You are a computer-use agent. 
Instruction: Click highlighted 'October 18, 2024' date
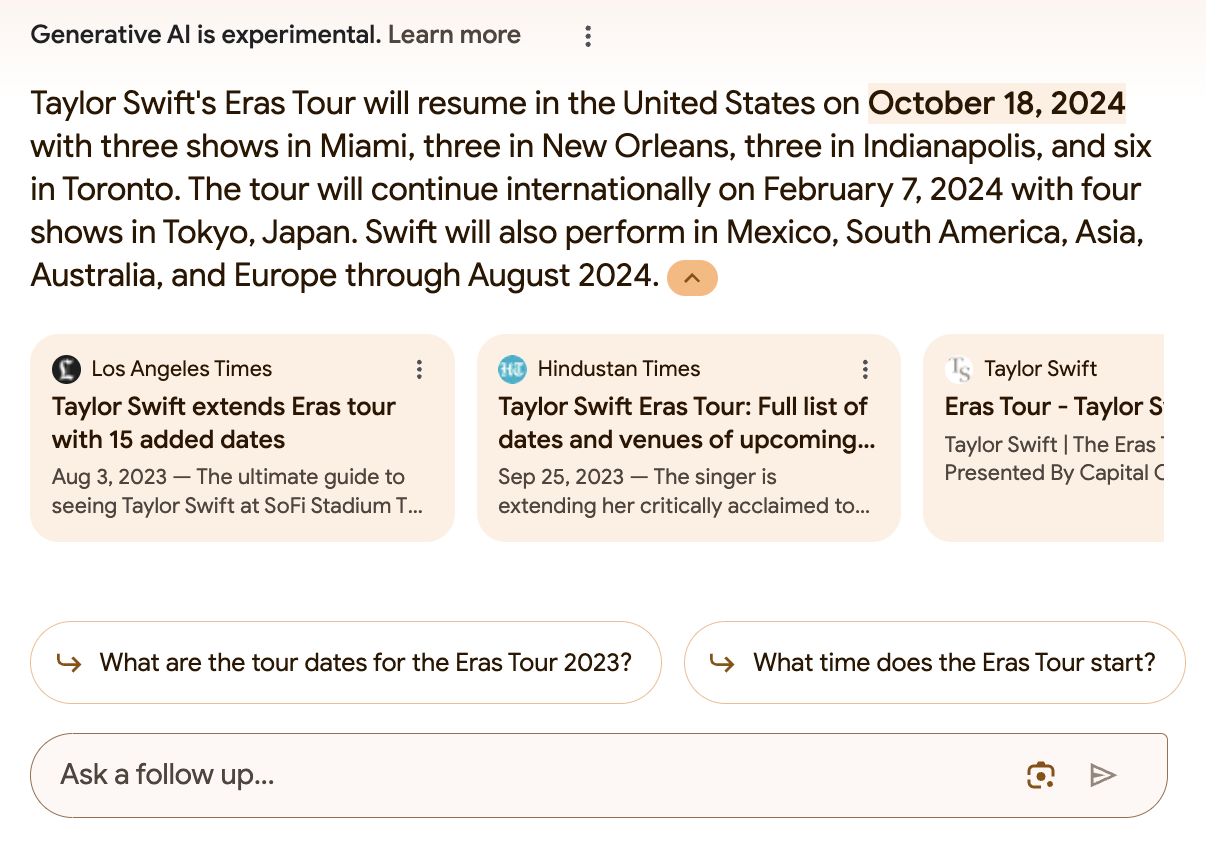[996, 103]
